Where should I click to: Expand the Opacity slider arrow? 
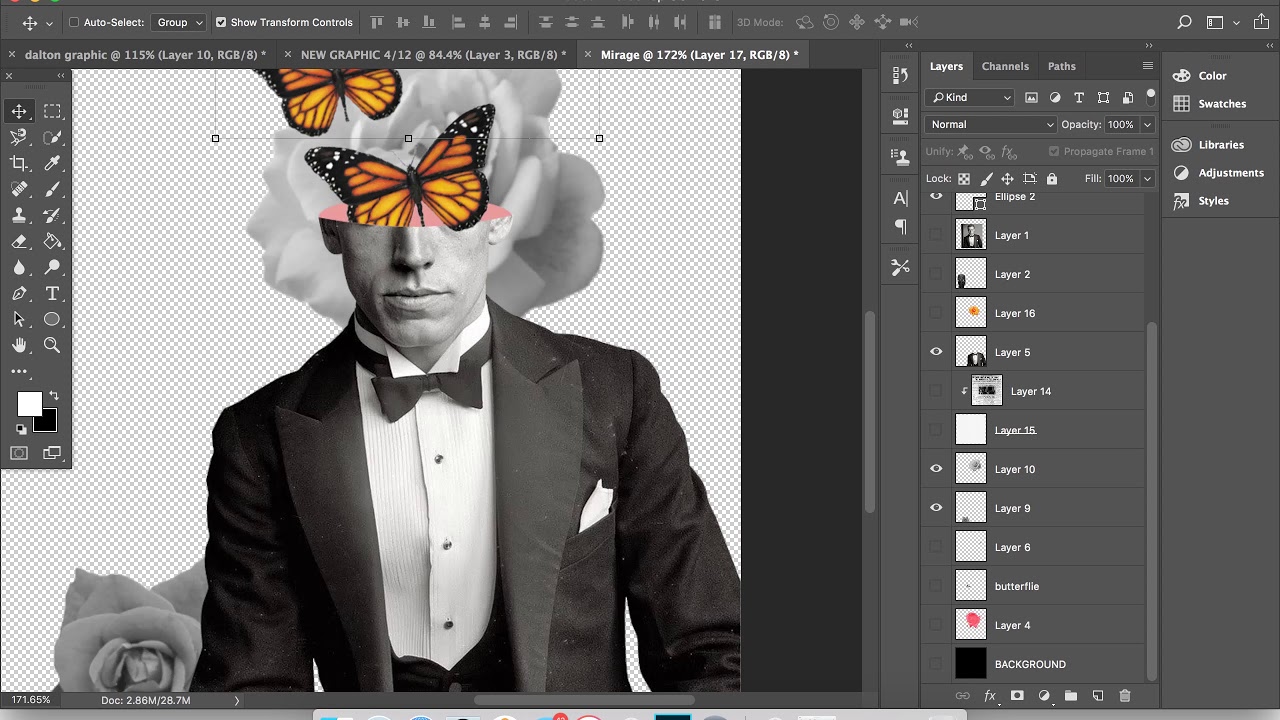(x=1147, y=124)
